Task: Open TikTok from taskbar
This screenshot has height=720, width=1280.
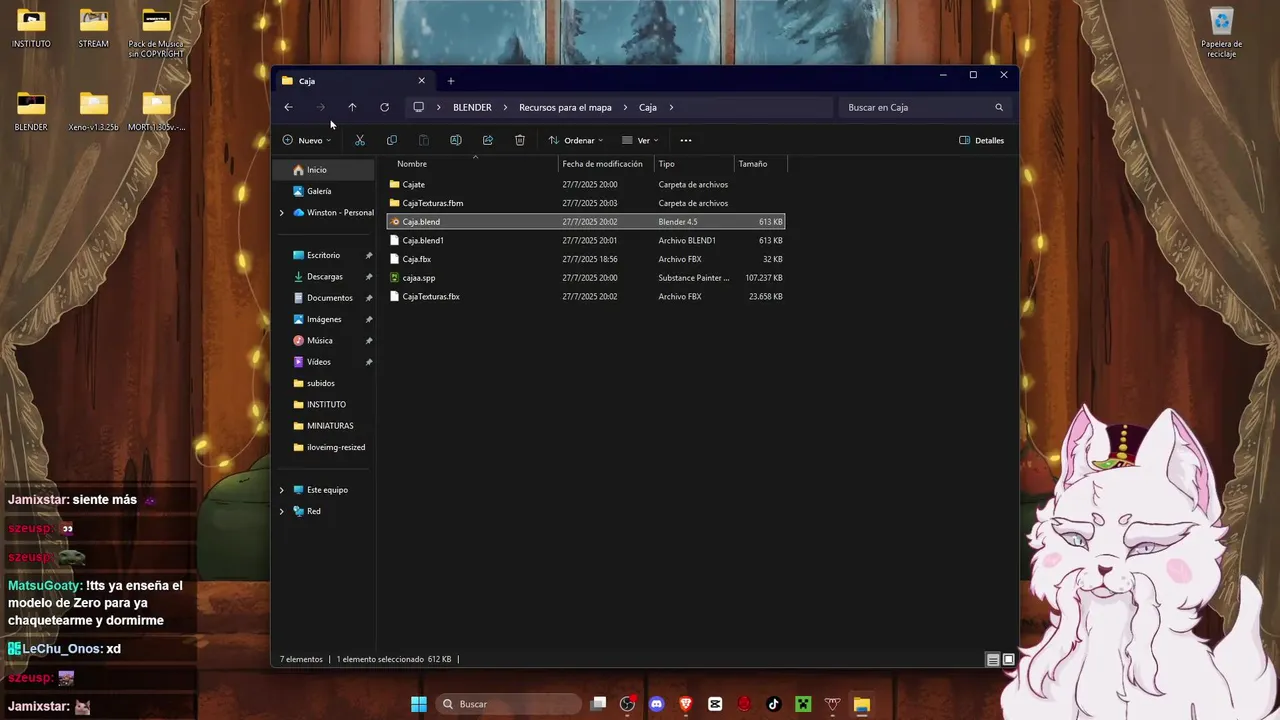Action: [x=773, y=704]
